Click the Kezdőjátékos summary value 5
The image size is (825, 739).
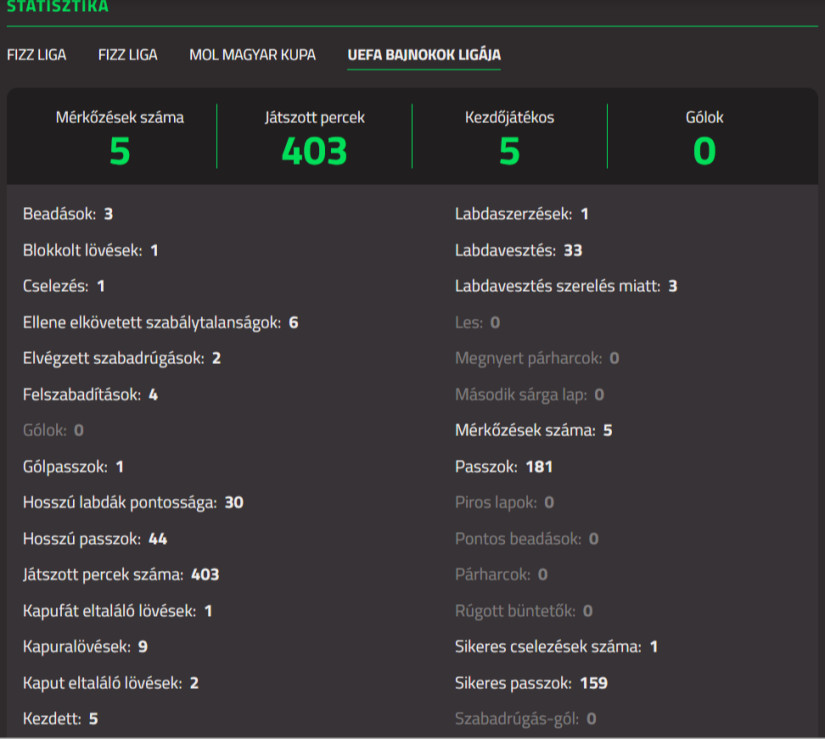click(x=509, y=150)
